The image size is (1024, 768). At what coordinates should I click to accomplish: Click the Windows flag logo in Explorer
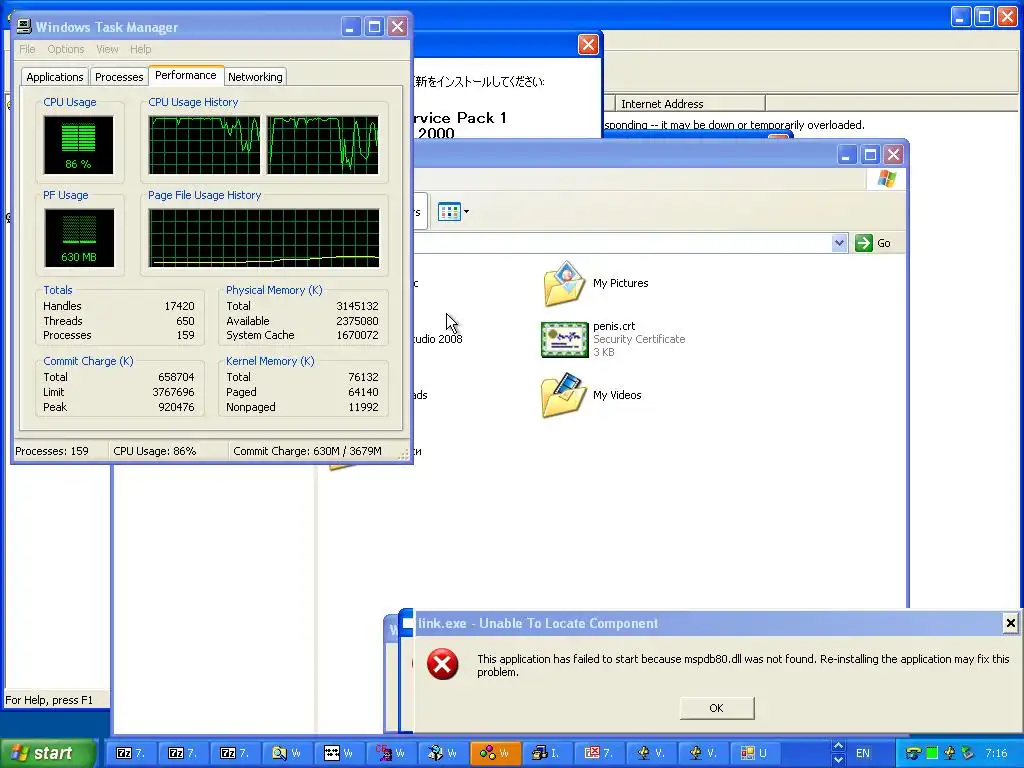[886, 178]
